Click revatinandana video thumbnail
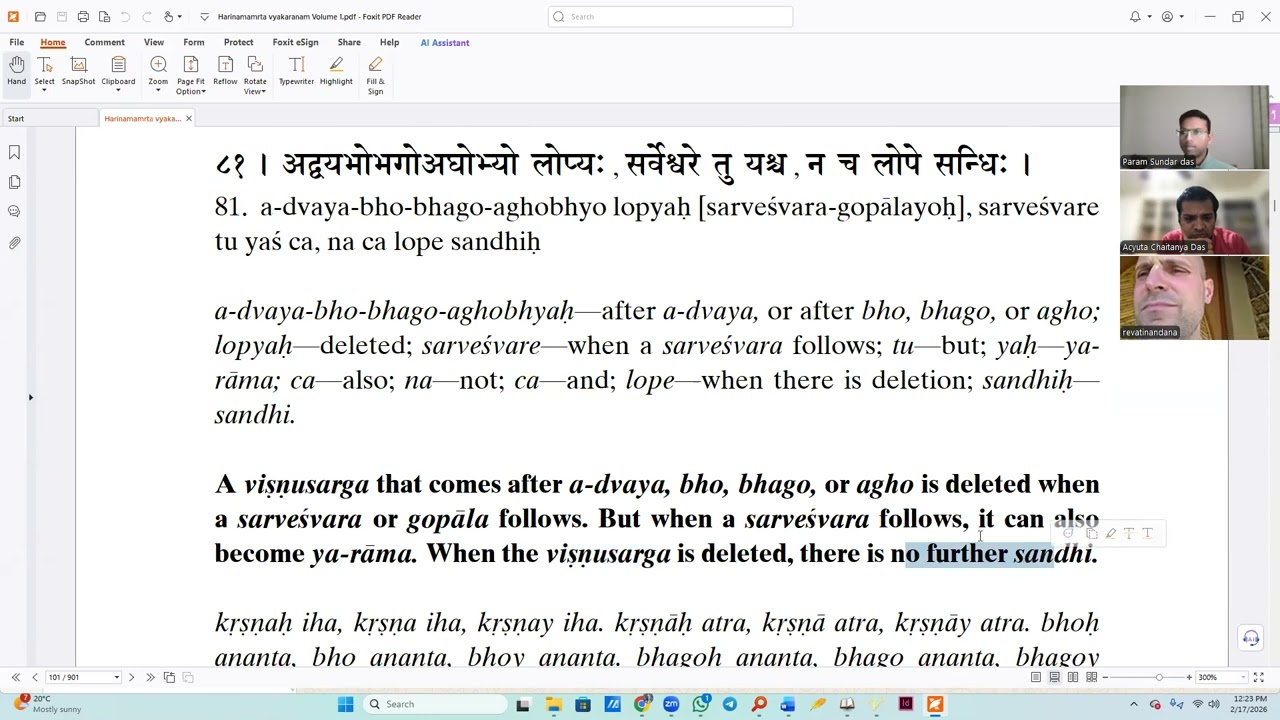Image resolution: width=1280 pixels, height=720 pixels. point(1194,298)
